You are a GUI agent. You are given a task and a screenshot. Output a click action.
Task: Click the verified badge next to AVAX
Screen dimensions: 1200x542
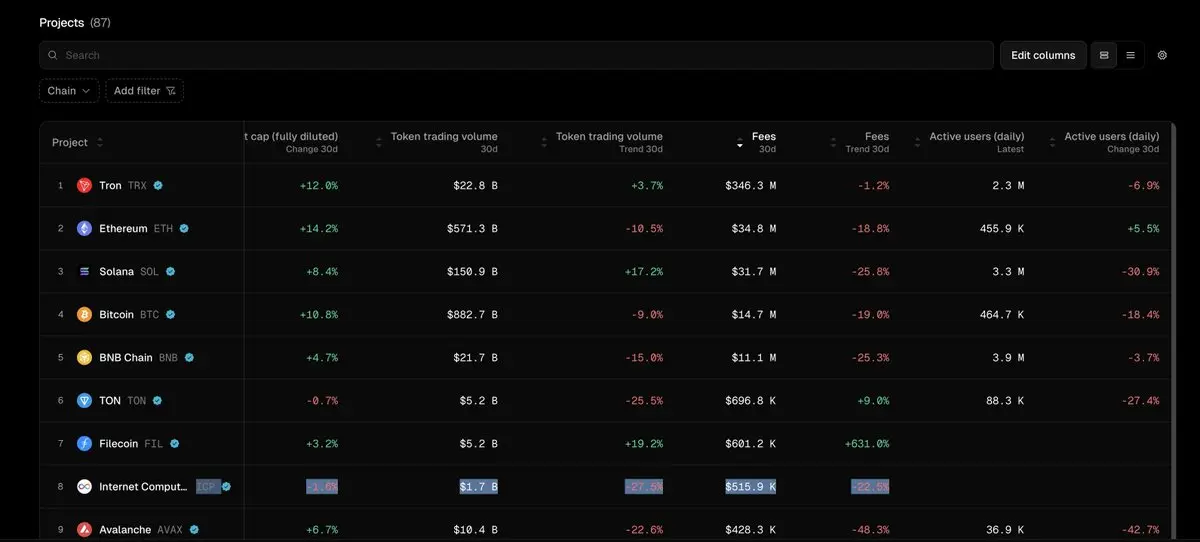point(194,529)
